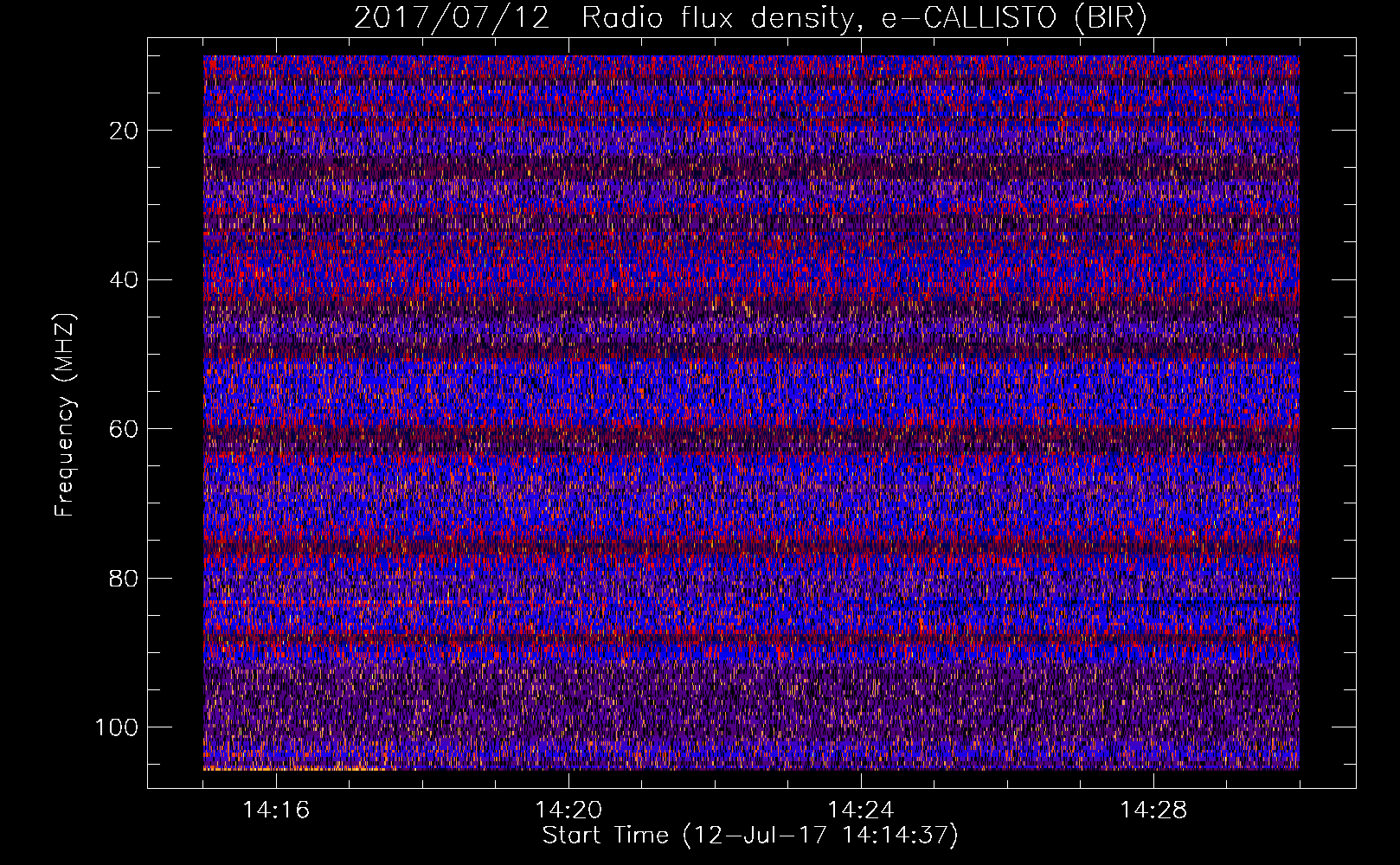The height and width of the screenshot is (865, 1400).
Task: Click the 14:20 time tick label
Action: click(x=568, y=810)
